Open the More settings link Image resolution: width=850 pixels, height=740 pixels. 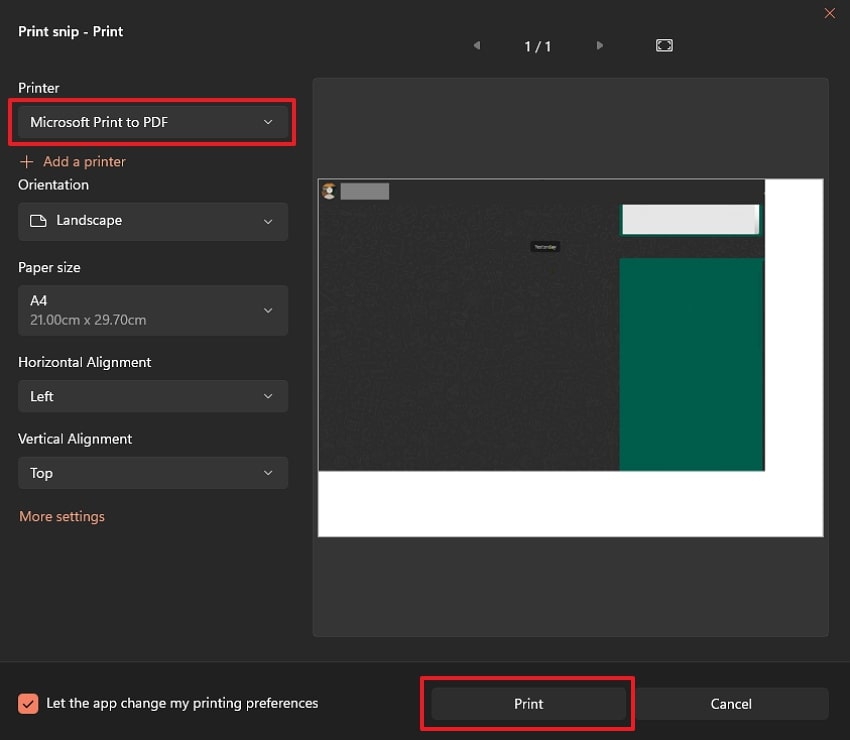[x=62, y=517]
